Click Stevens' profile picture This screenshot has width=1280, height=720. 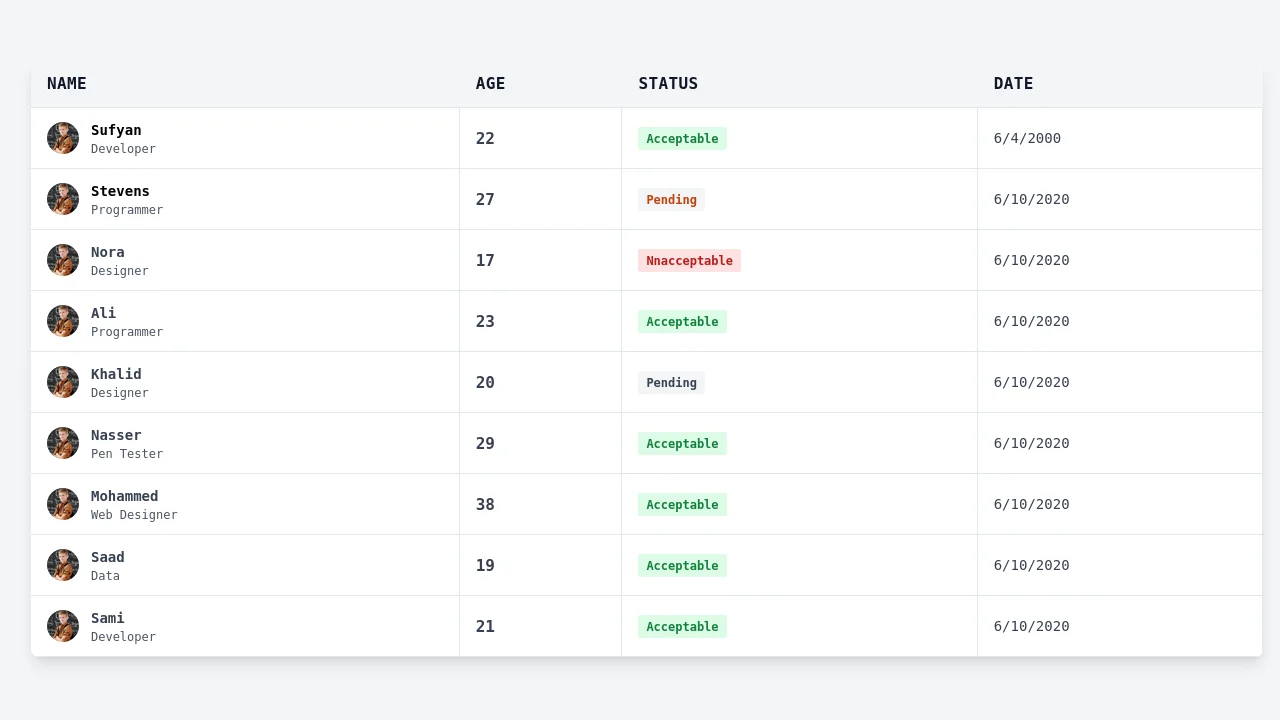click(63, 199)
